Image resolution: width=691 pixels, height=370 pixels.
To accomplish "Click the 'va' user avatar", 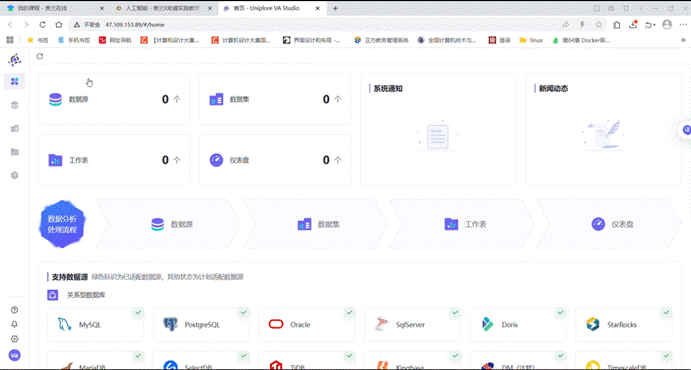I will pyautogui.click(x=15, y=355).
